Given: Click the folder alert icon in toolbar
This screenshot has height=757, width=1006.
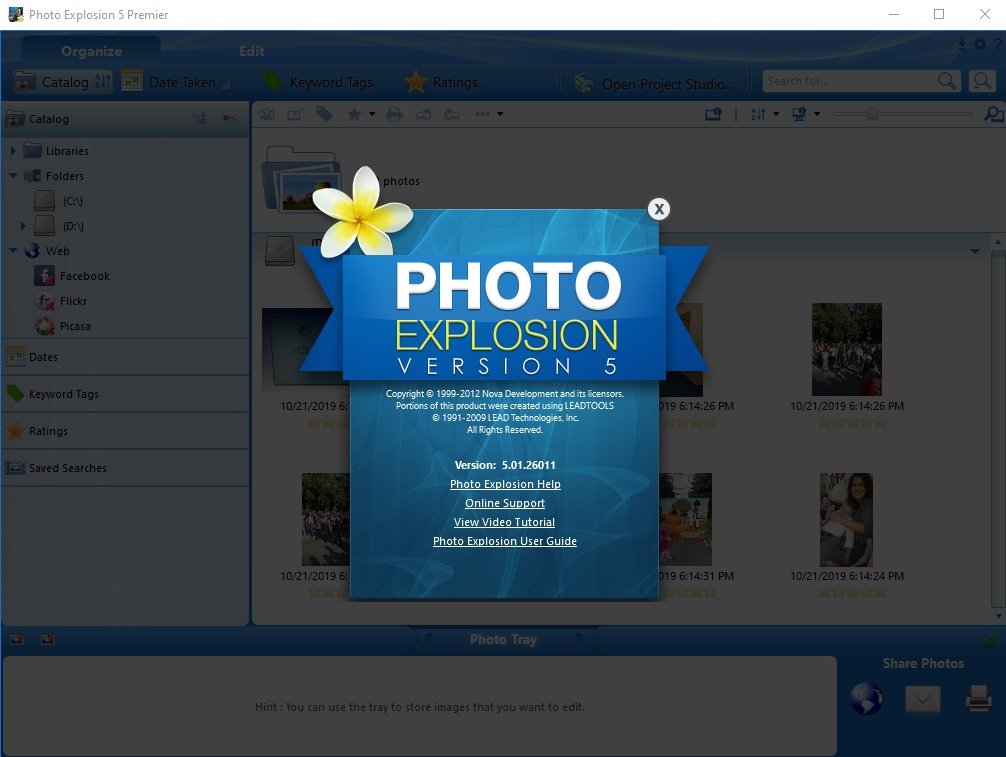Looking at the screenshot, I should (713, 114).
